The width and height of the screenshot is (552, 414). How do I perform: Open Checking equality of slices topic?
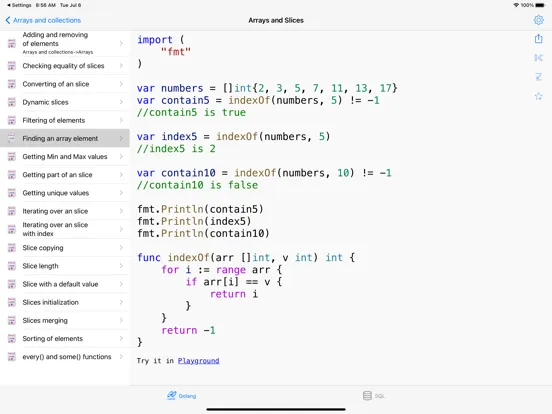click(x=65, y=66)
